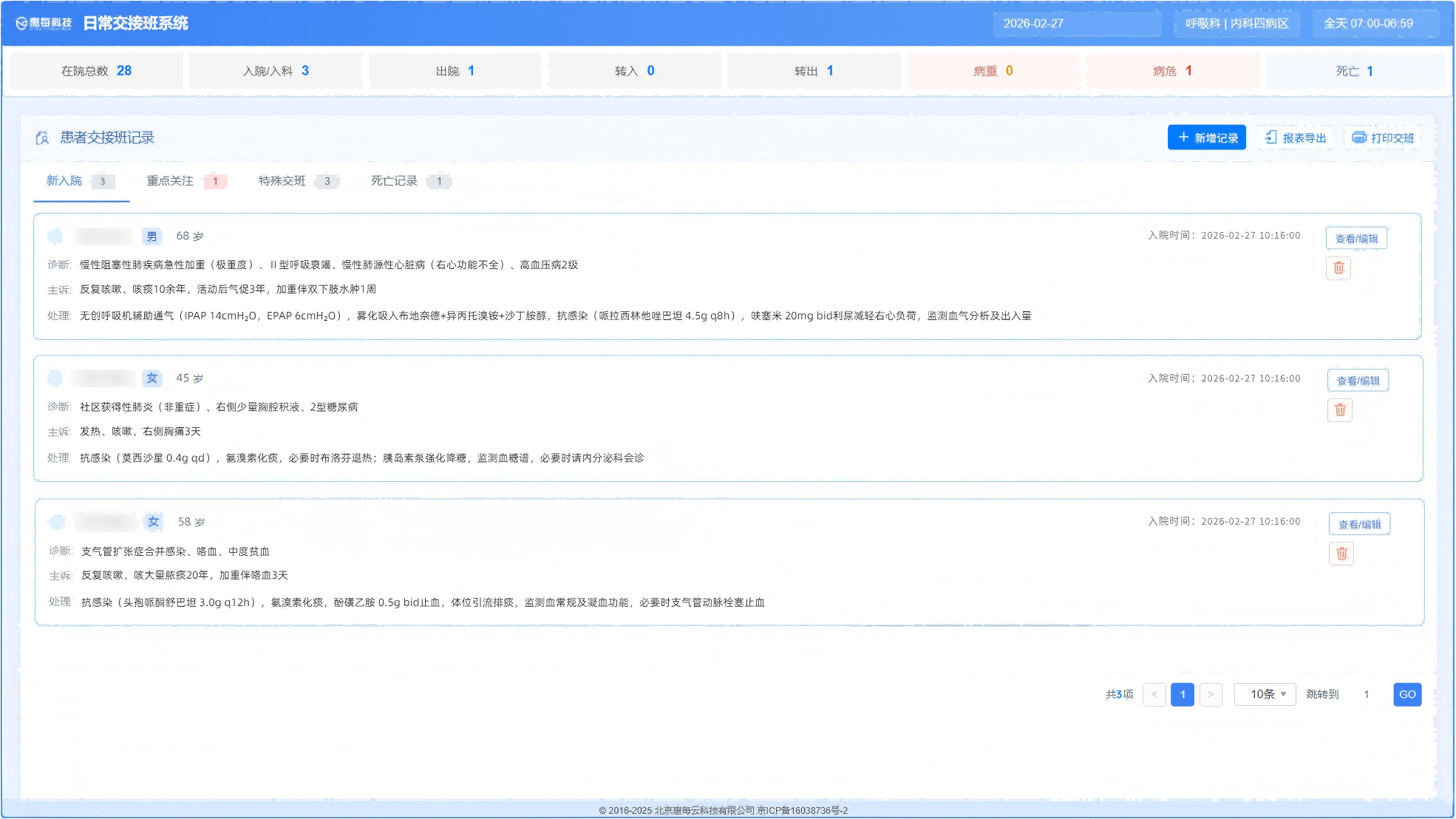The height and width of the screenshot is (819, 1456).
Task: Click diagnosis text starting 慢性阻塞性肺疾病急性加重
Action: 329,265
